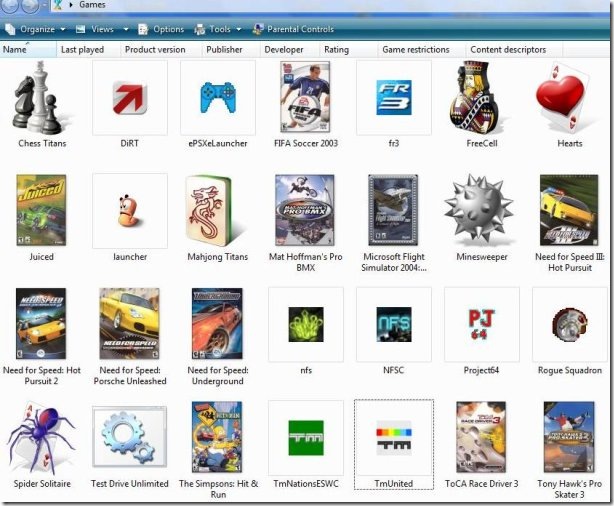Sort by the Name column header
Image resolution: width=614 pixels, height=506 pixels.
[28, 50]
